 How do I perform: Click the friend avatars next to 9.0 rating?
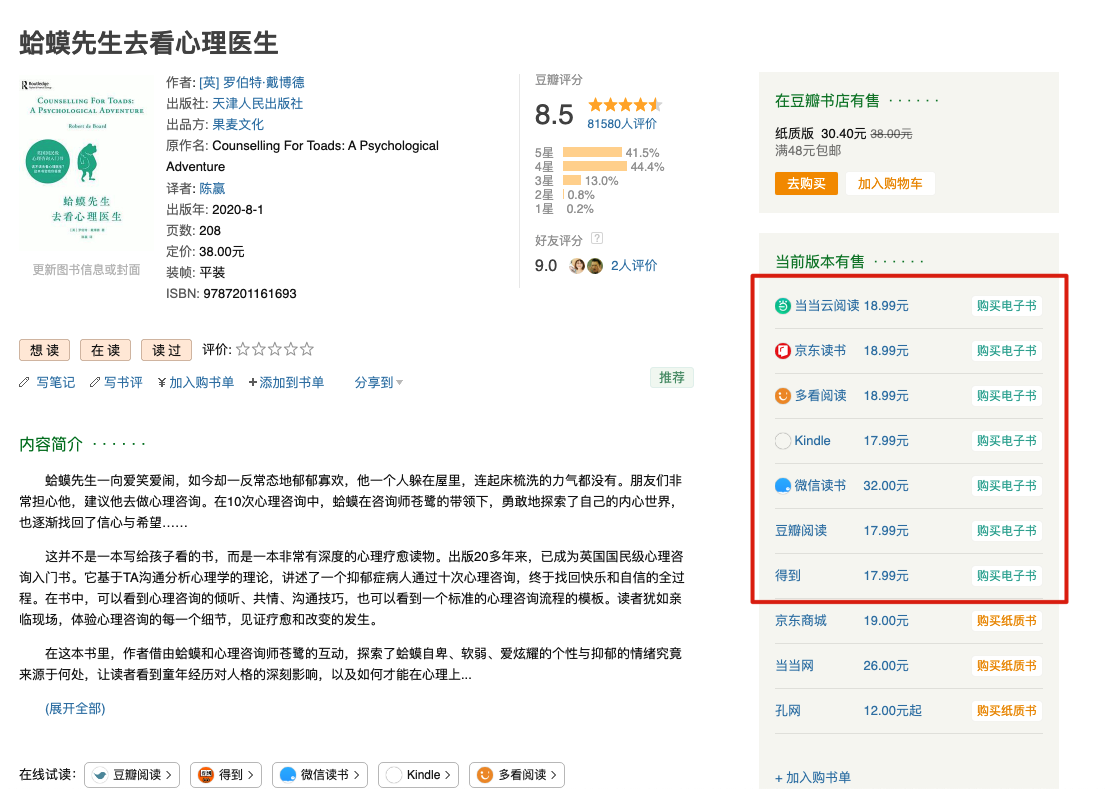pos(586,266)
